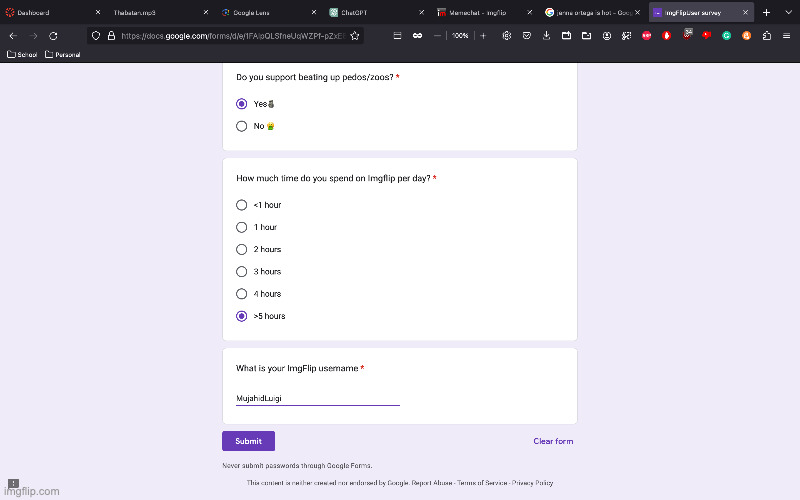The image size is (800, 500).
Task: Open the extensions puzzle-piece icon
Action: (x=766, y=35)
